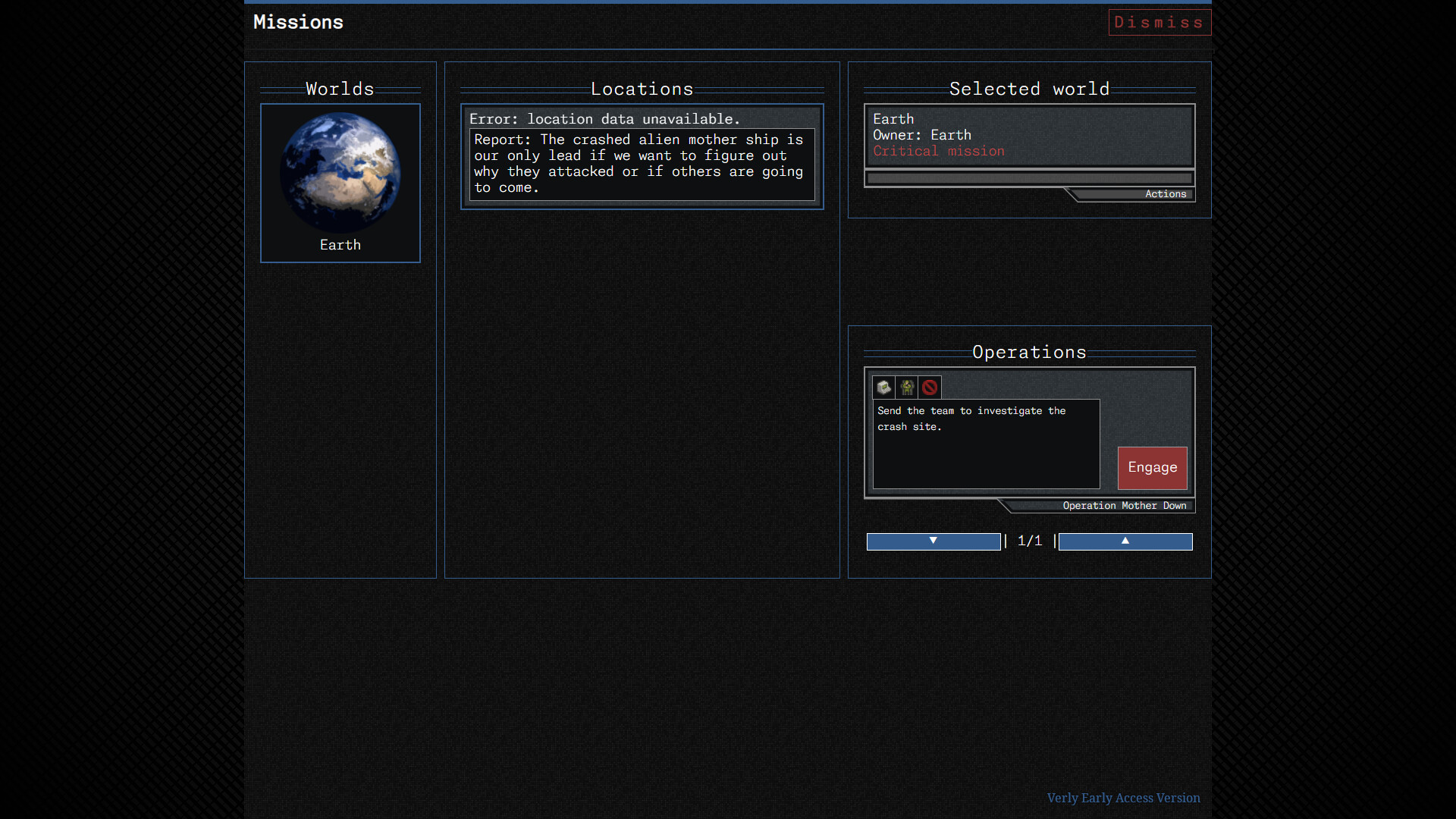
Task: Click the Operation Mother Down label tab
Action: pyautogui.click(x=1124, y=506)
